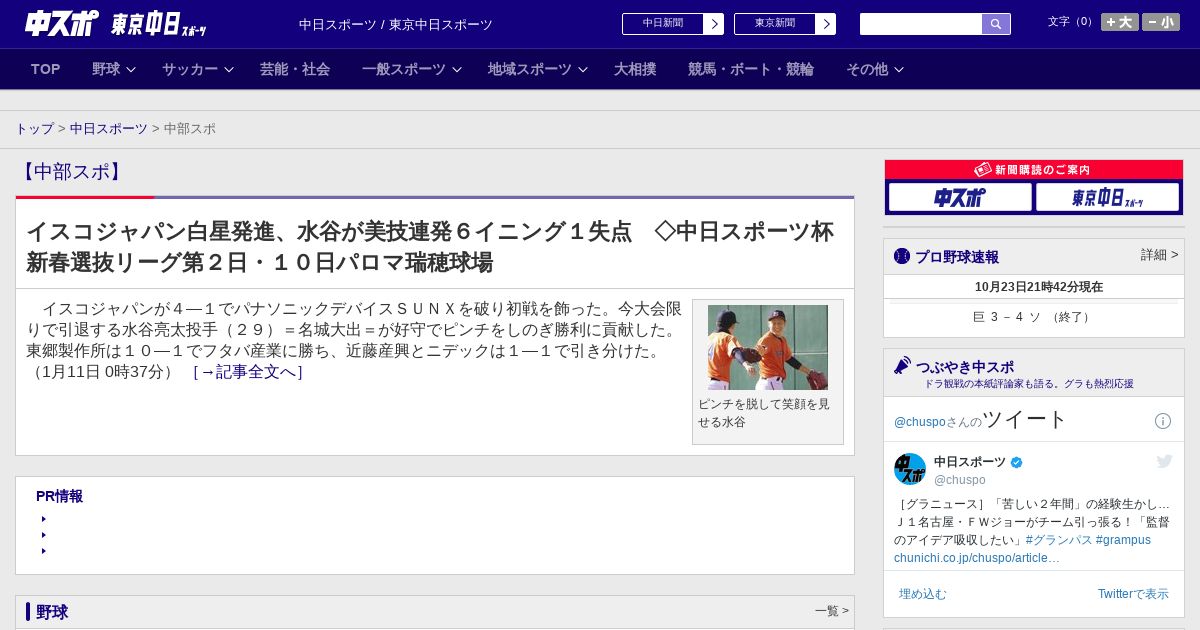Click the 中日スポーツ / 東京中日スポーツ header text

coord(396,24)
